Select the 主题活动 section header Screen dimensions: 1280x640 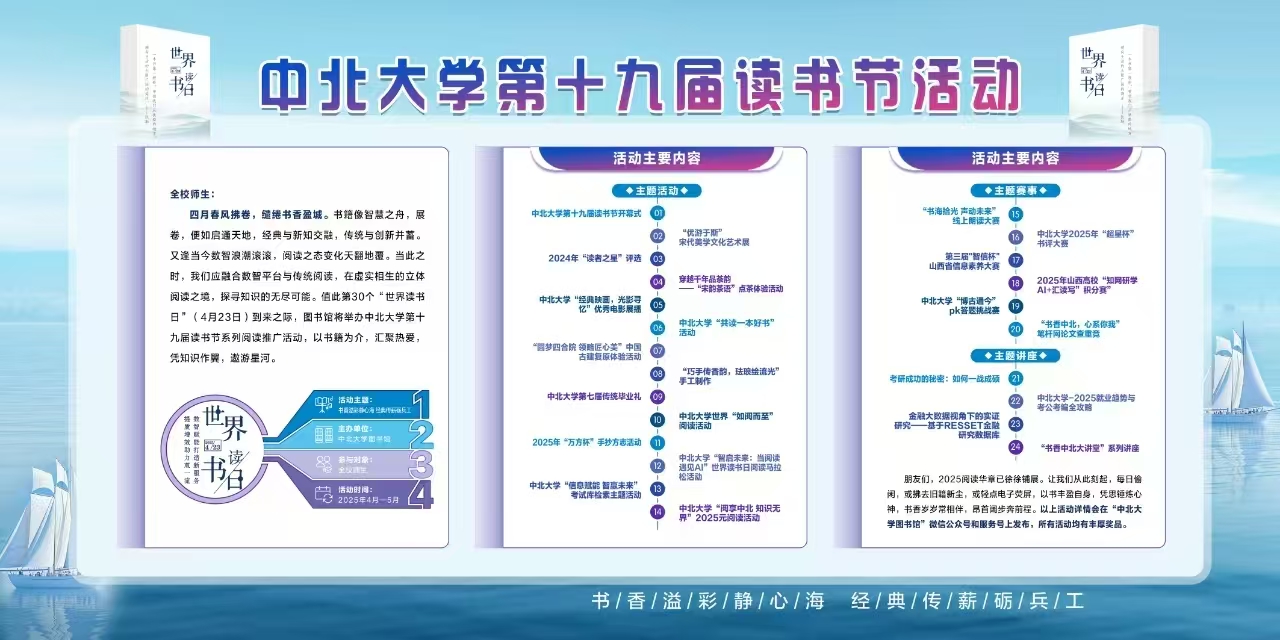point(657,190)
